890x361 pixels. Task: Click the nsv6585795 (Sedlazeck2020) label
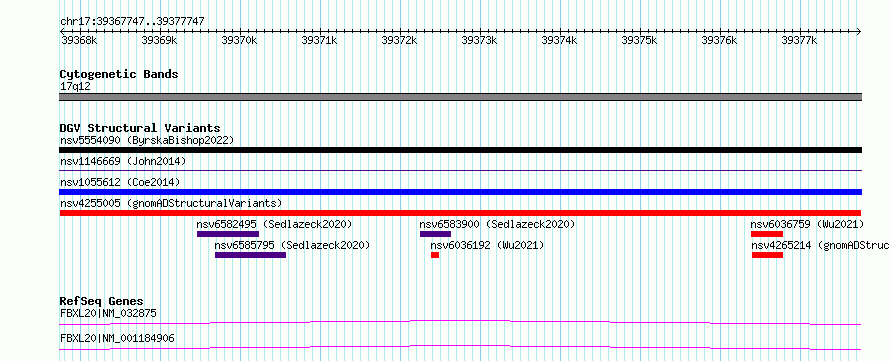pyautogui.click(x=292, y=245)
